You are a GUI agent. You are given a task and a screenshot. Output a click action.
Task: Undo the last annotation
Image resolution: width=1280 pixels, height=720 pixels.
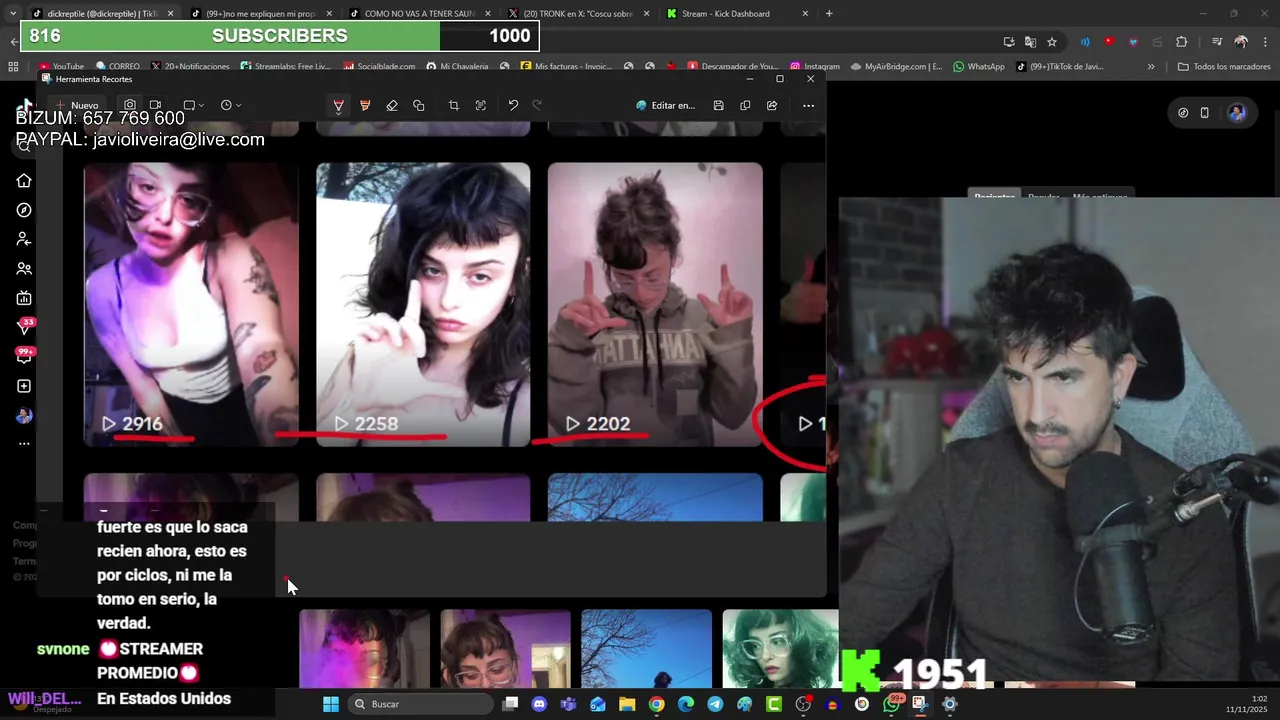click(x=513, y=105)
